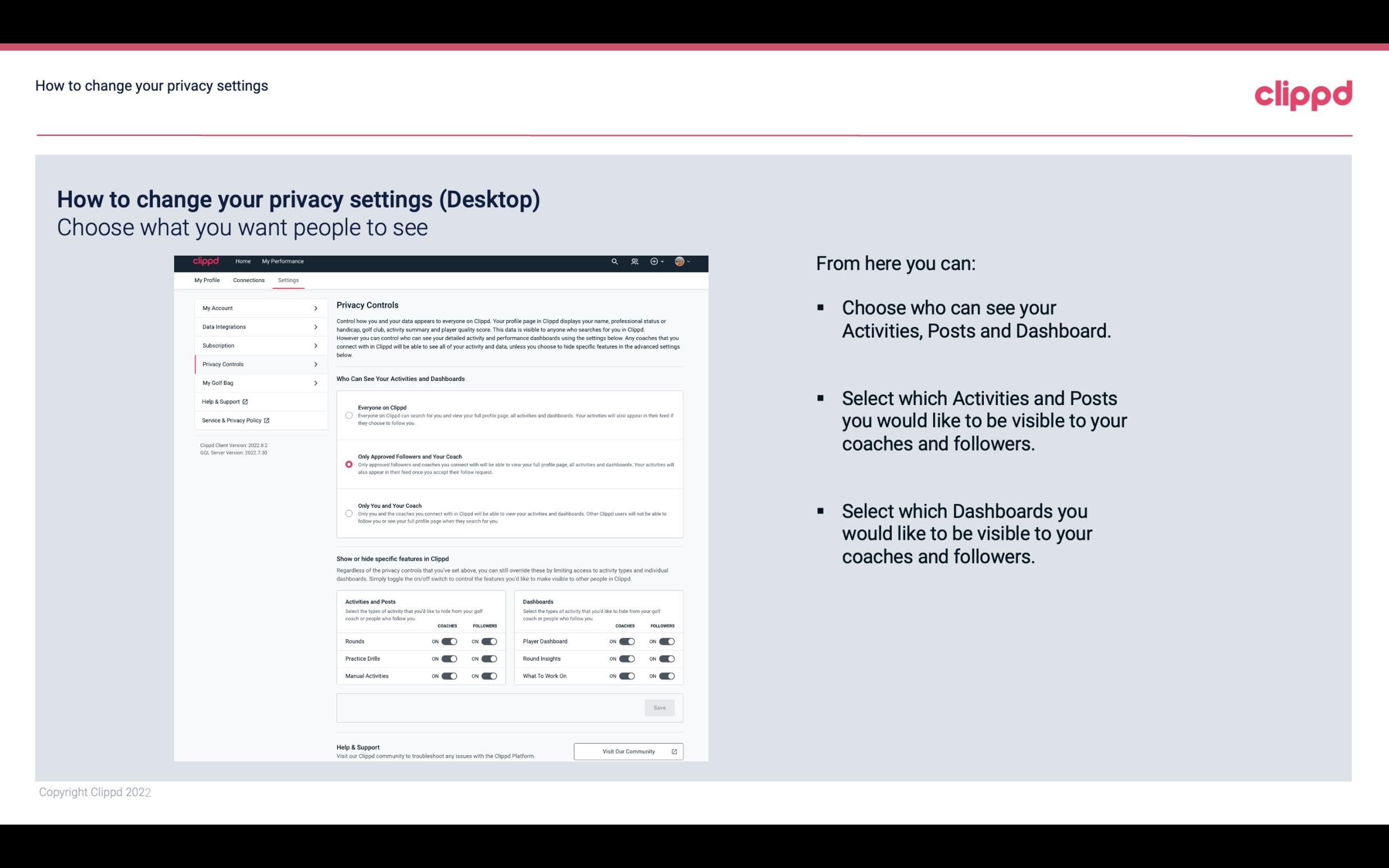This screenshot has width=1389, height=868.
Task: Toggle Practice Drills visibility for Coaches ON
Action: [449, 658]
